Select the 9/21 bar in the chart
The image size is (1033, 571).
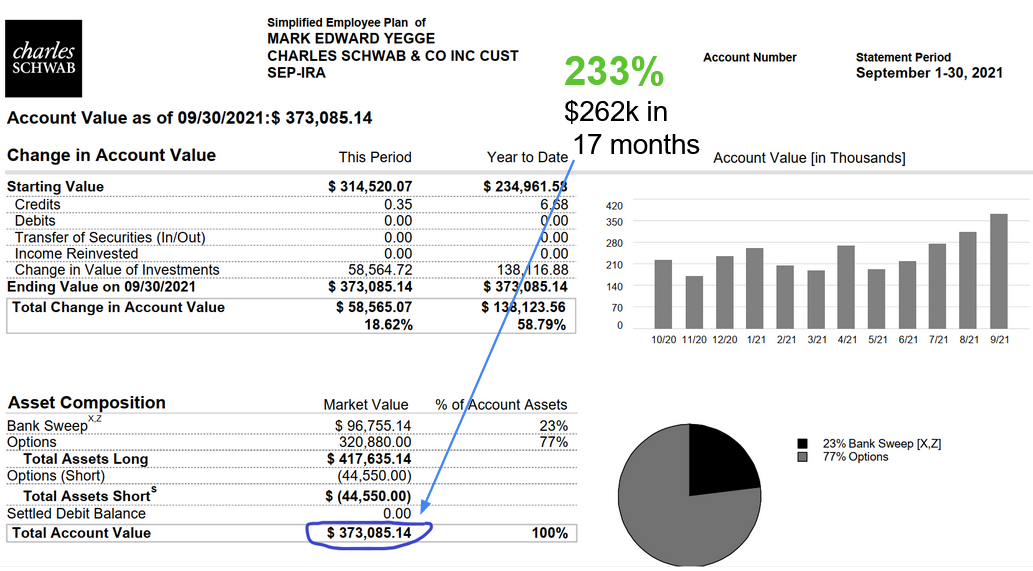click(999, 271)
